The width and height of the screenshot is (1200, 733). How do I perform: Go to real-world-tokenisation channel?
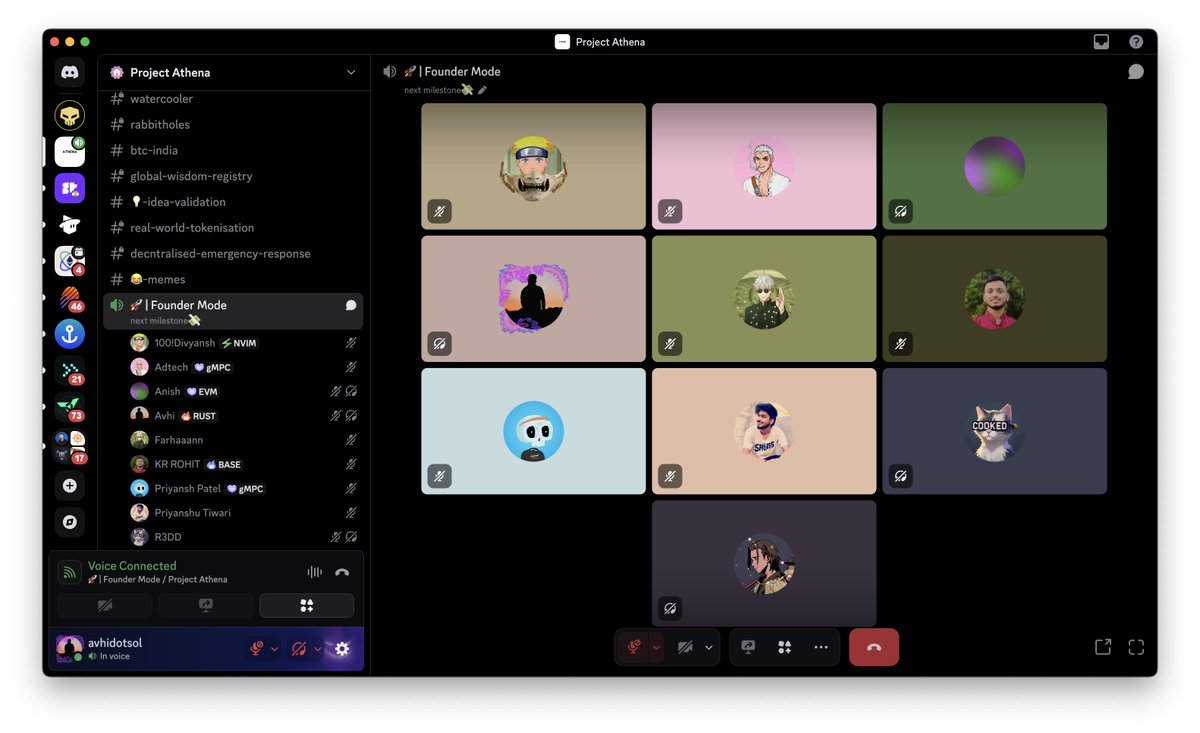[x=234, y=228]
